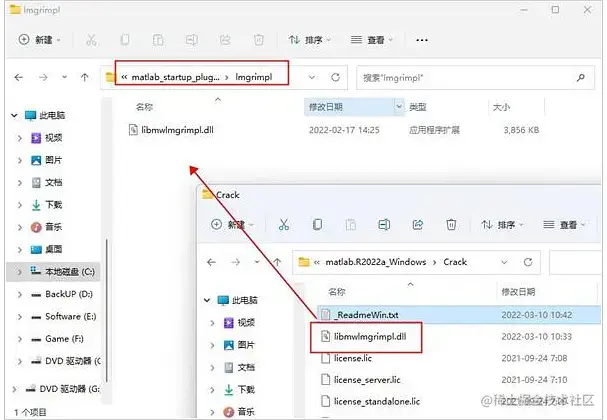Collapse This PC (此电脑) in lmgrimpl window sidebar
The width and height of the screenshot is (607, 420).
click(14, 115)
